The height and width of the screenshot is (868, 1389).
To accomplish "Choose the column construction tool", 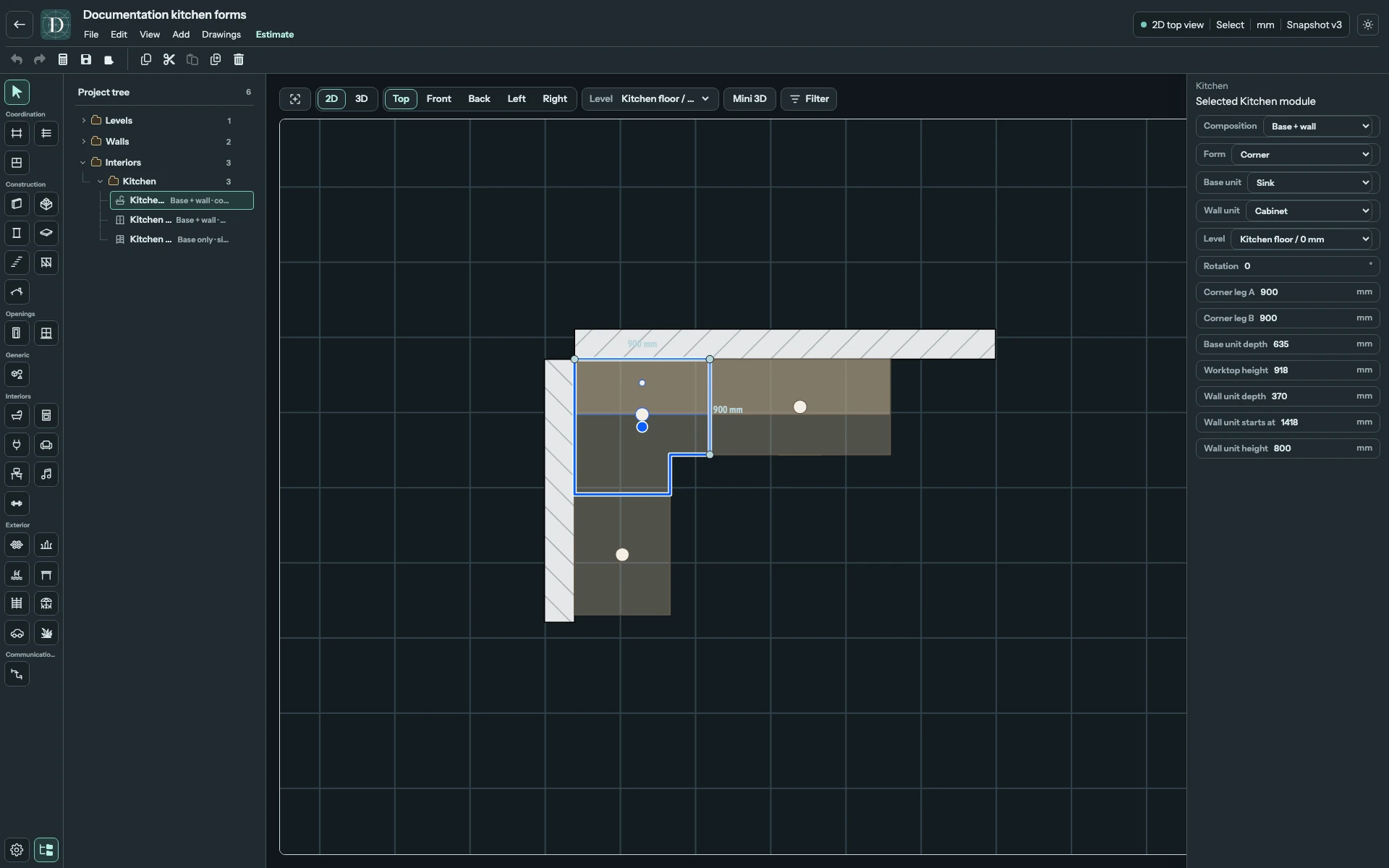I will coord(17,233).
